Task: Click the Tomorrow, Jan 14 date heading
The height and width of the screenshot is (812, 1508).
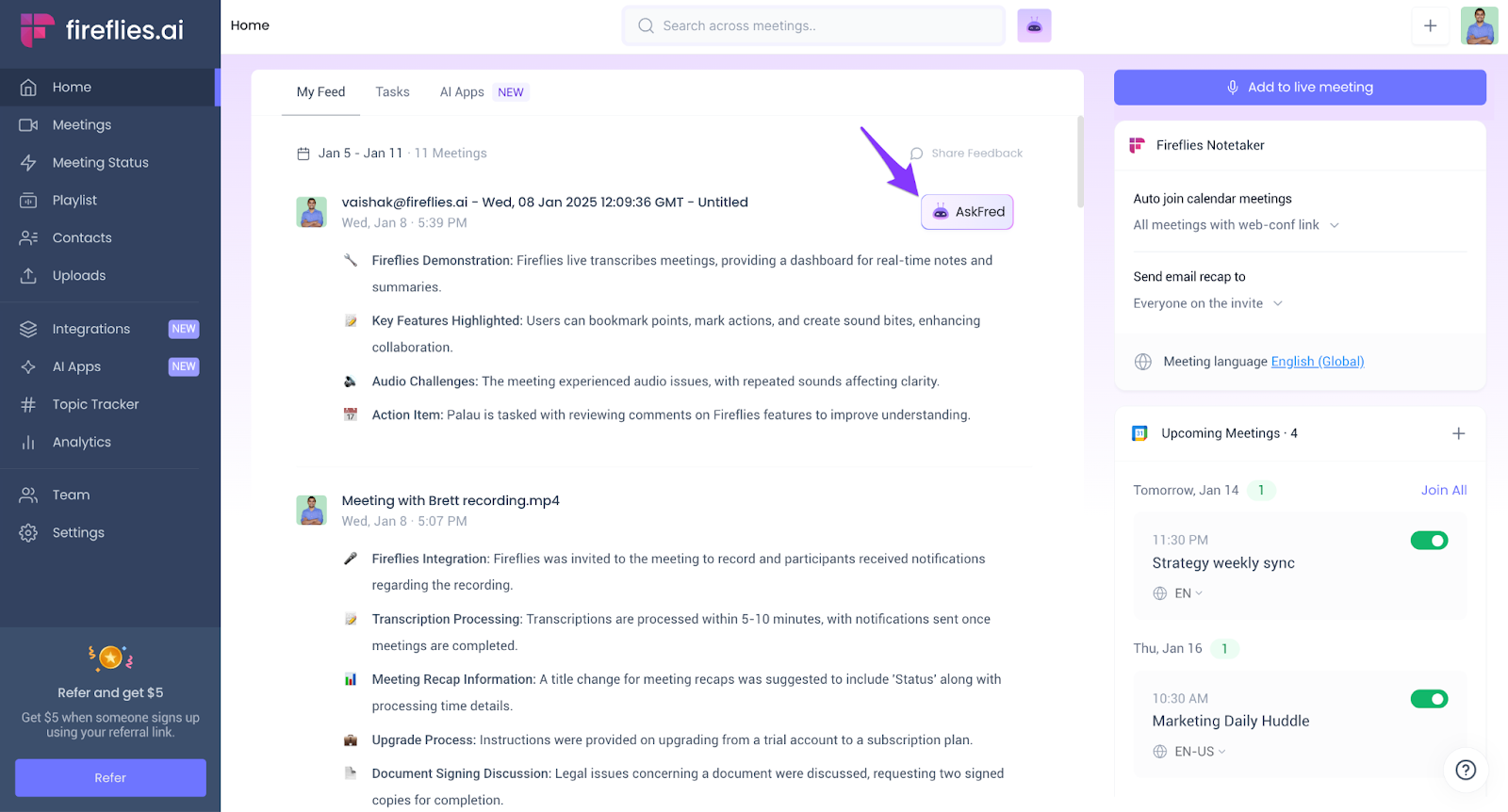Action: click(x=1186, y=491)
